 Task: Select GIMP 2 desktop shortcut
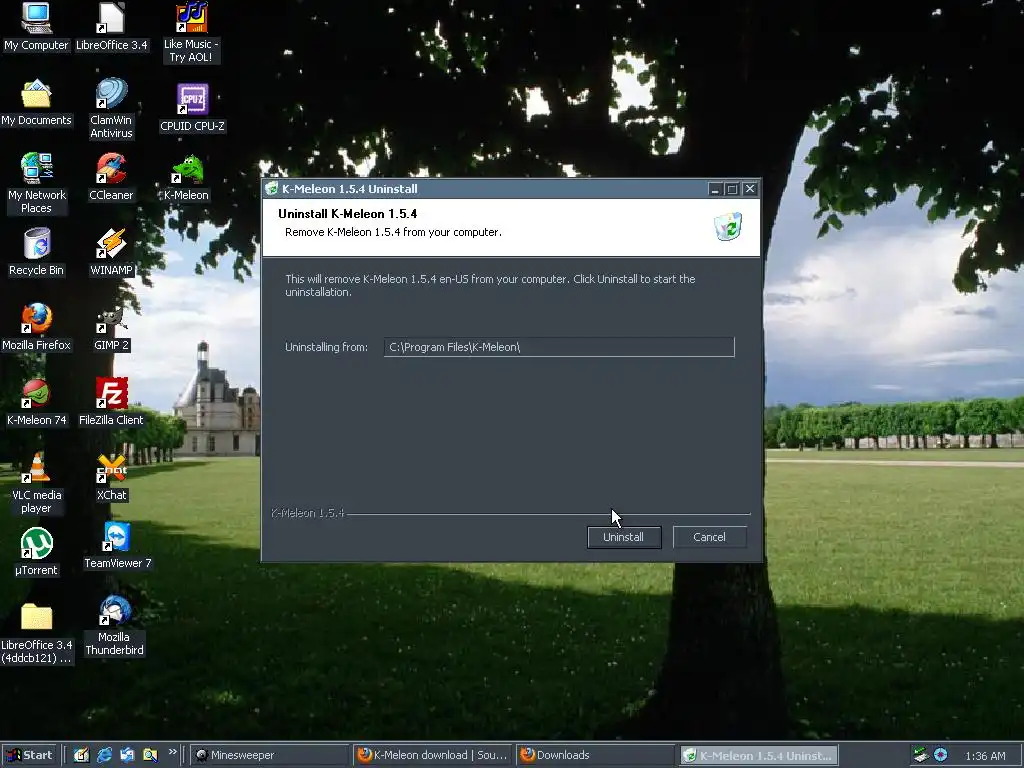tap(111, 327)
